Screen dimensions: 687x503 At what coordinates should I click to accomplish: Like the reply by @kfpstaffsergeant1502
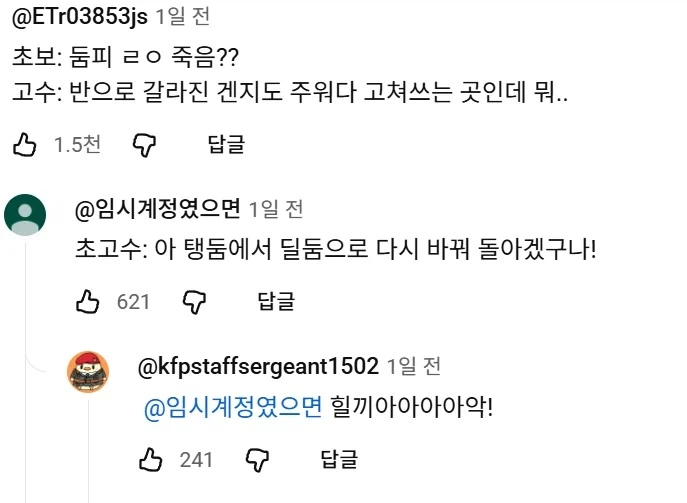click(151, 459)
